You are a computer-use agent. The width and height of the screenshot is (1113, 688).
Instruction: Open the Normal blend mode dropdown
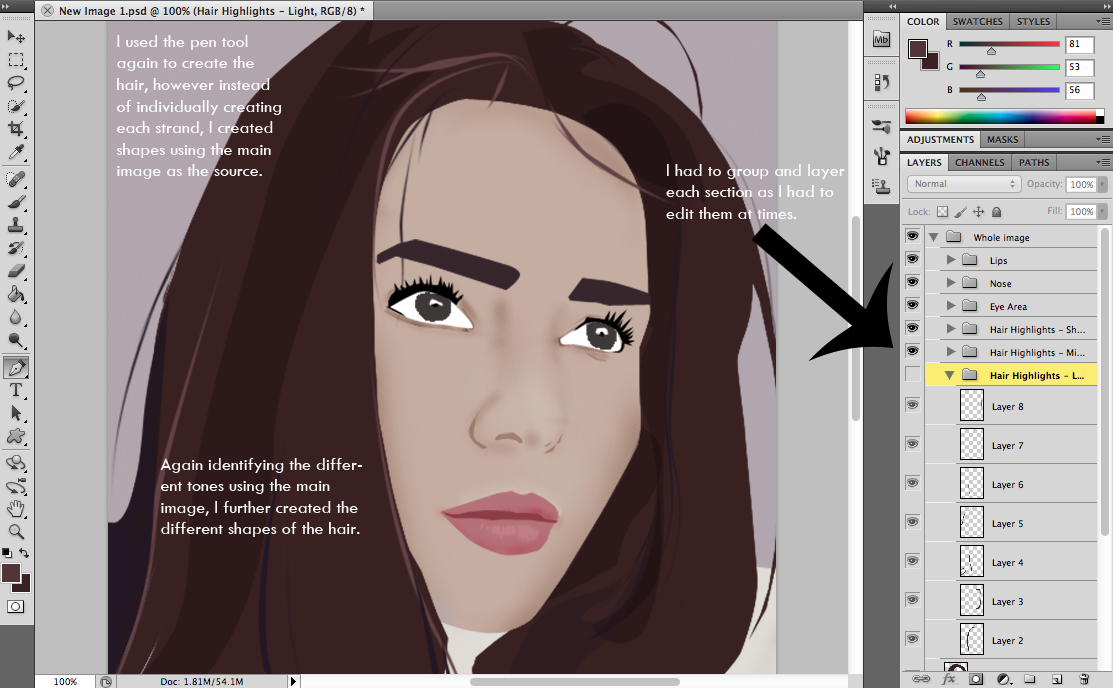point(964,184)
